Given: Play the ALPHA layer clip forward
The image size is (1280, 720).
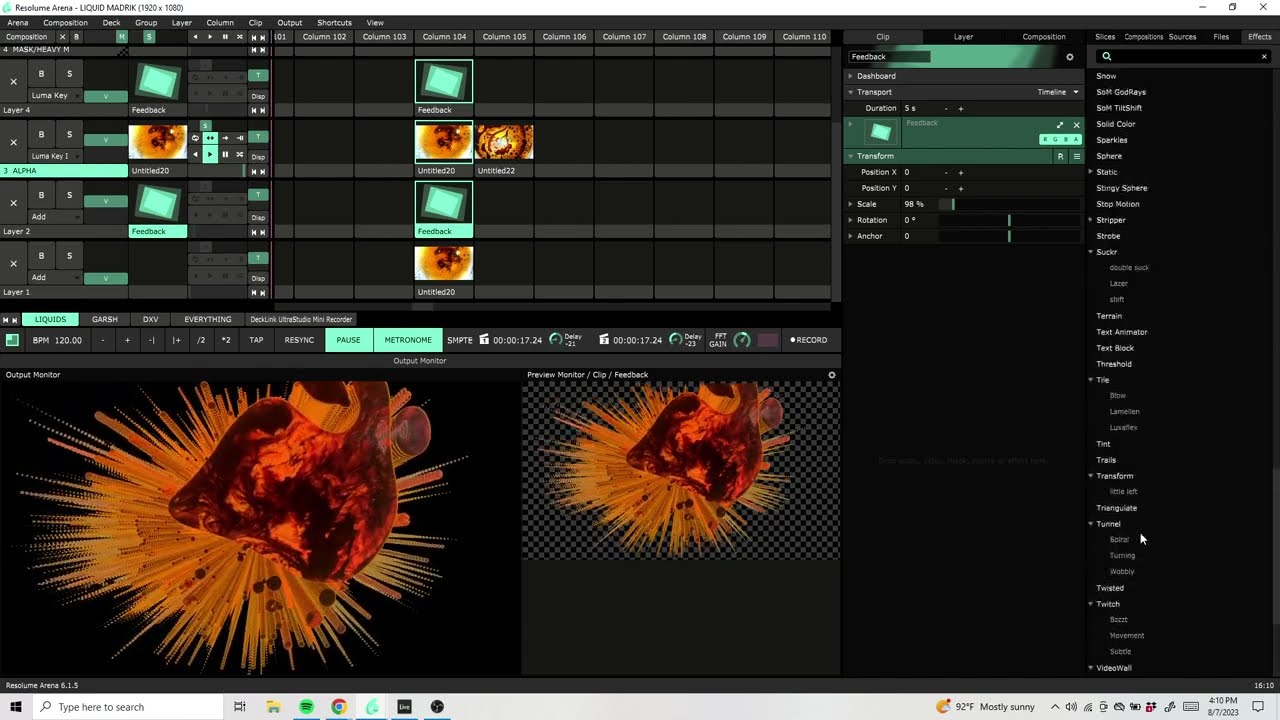Looking at the screenshot, I should (210, 154).
